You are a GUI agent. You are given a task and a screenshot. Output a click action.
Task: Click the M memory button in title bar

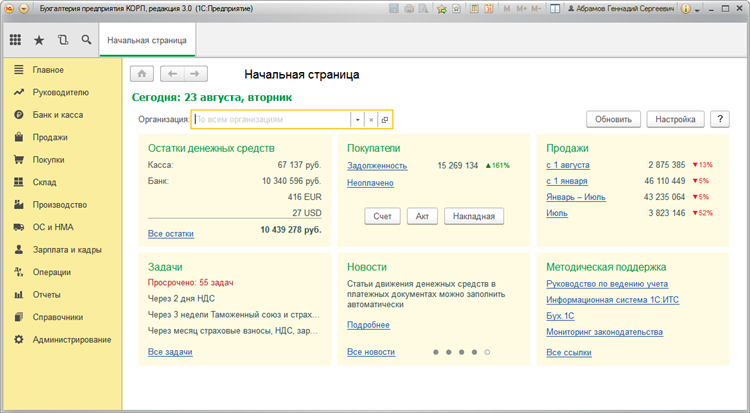507,9
